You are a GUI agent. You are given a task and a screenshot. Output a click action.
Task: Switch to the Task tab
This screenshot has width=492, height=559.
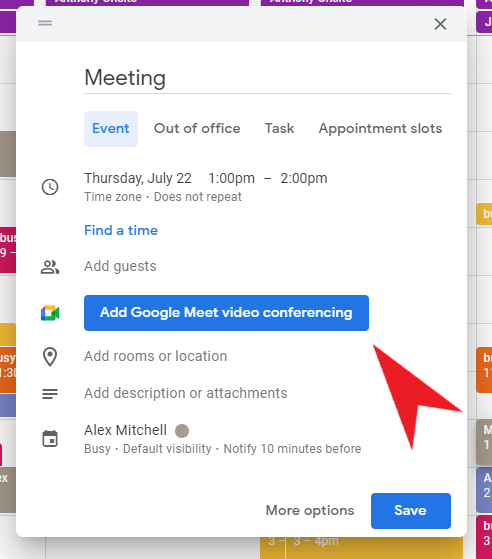tap(280, 129)
